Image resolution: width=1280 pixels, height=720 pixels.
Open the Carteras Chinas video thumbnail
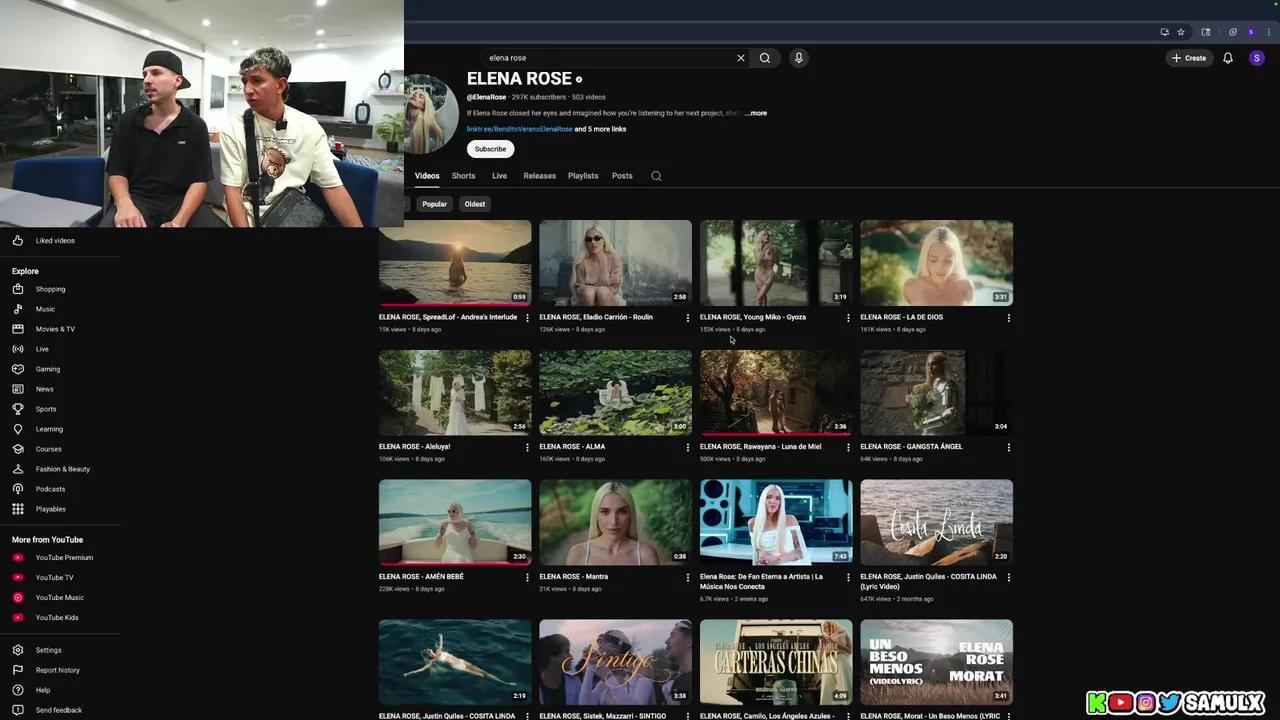[776, 662]
